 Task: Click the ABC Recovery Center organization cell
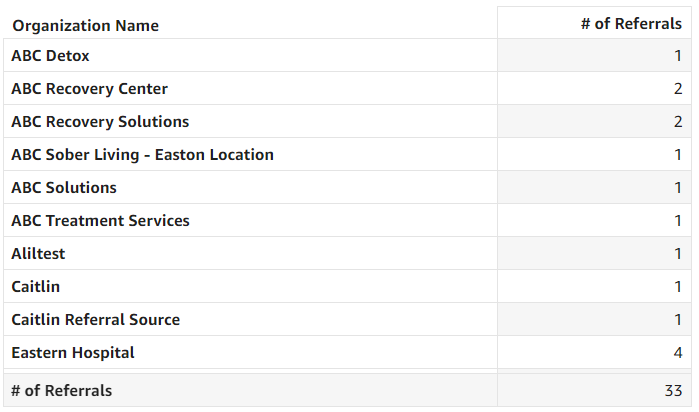[x=89, y=89]
